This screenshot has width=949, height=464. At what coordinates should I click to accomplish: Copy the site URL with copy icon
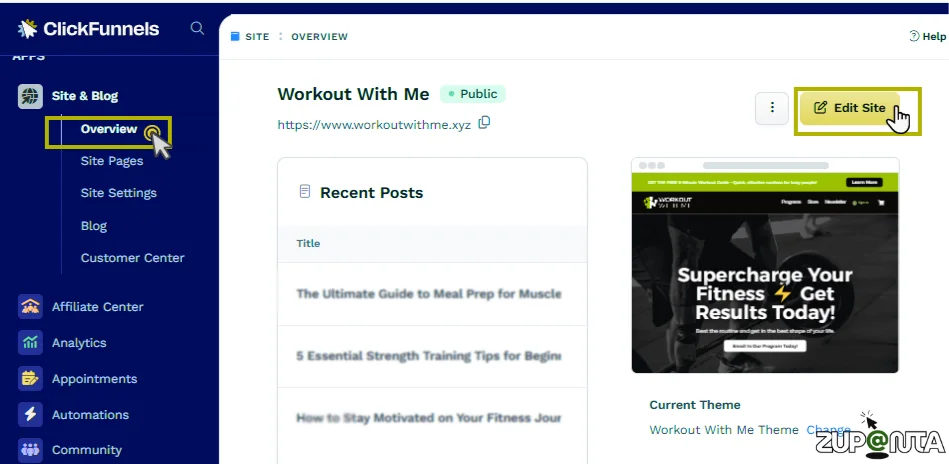484,123
